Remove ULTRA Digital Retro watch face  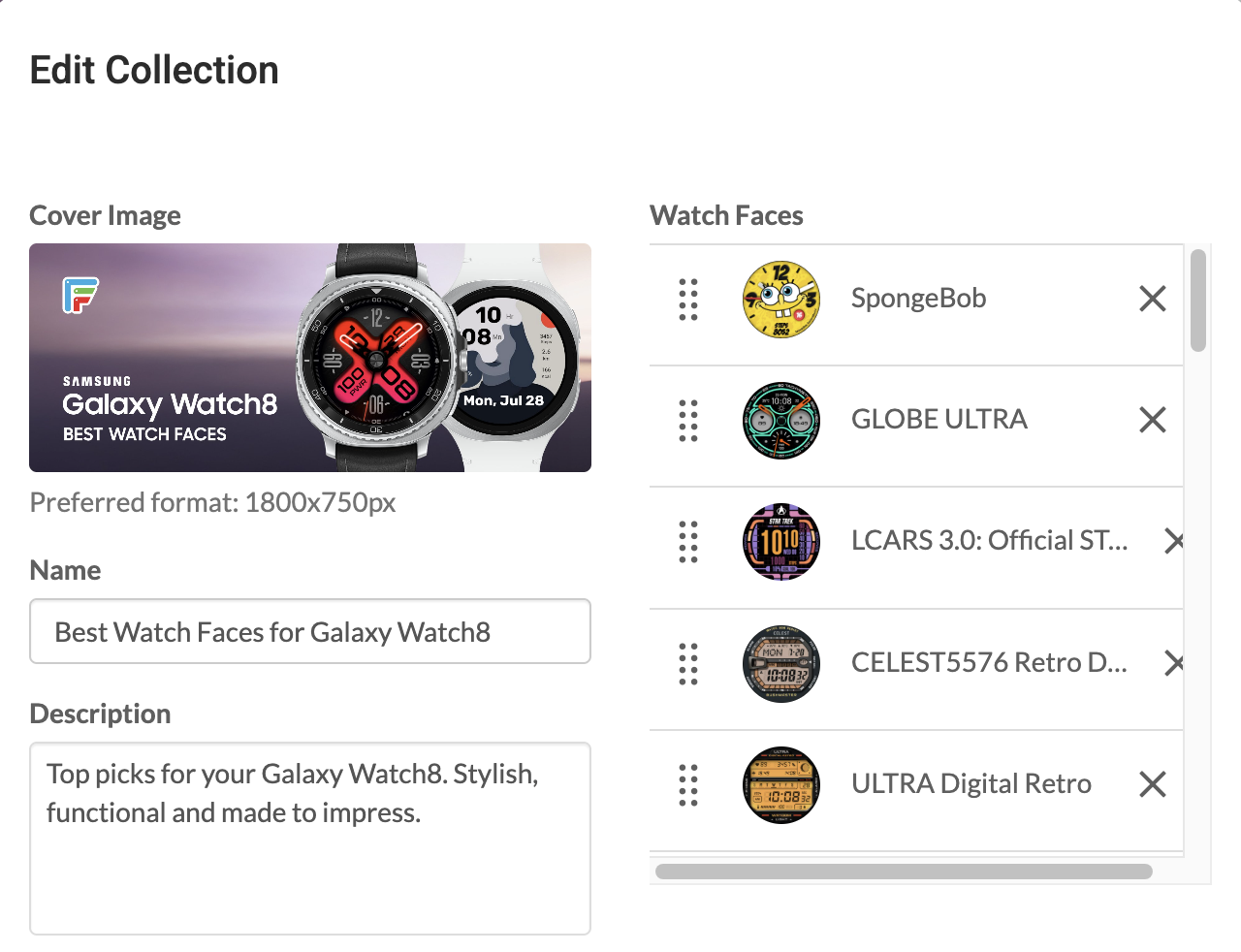tap(1152, 784)
